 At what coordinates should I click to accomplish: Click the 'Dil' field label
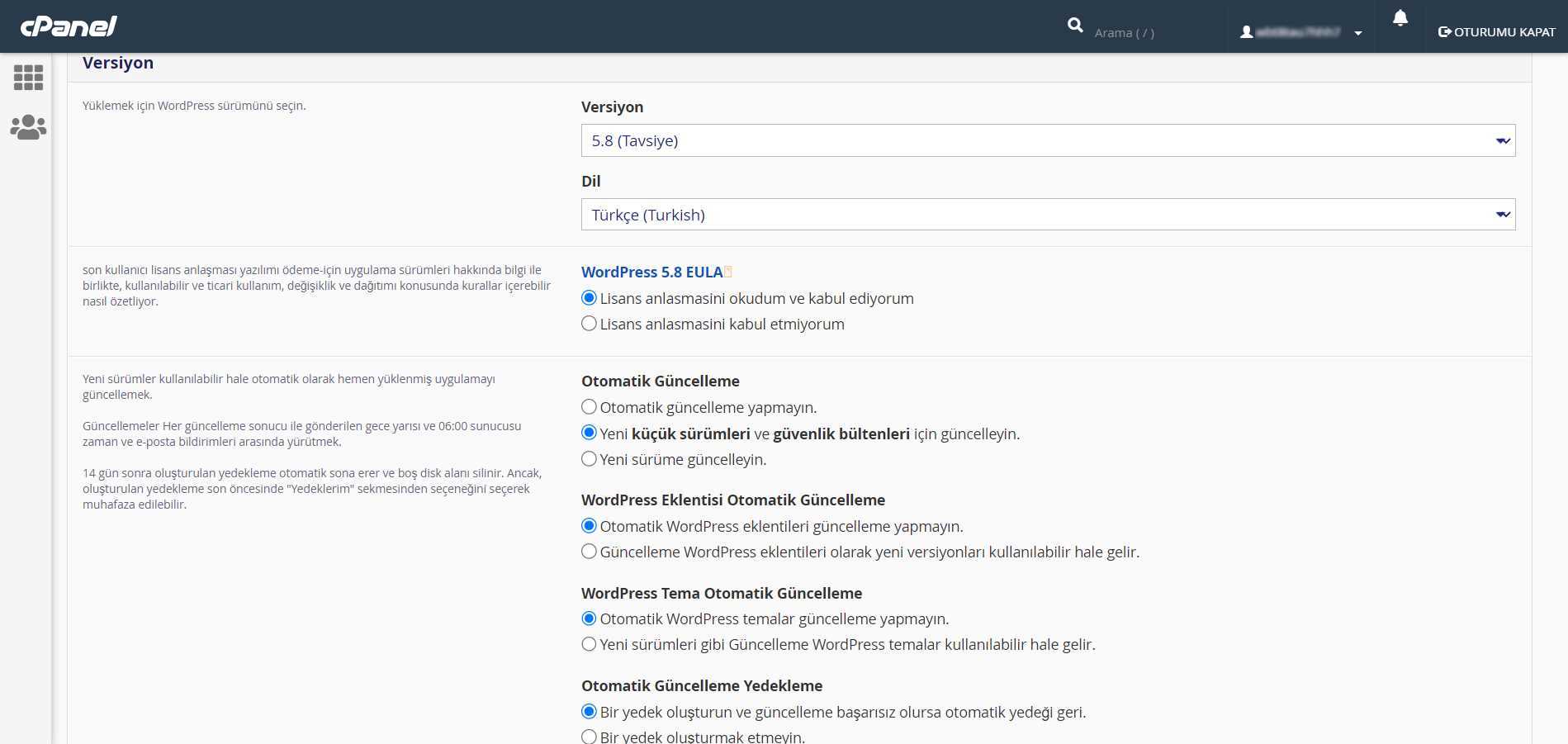pos(591,181)
